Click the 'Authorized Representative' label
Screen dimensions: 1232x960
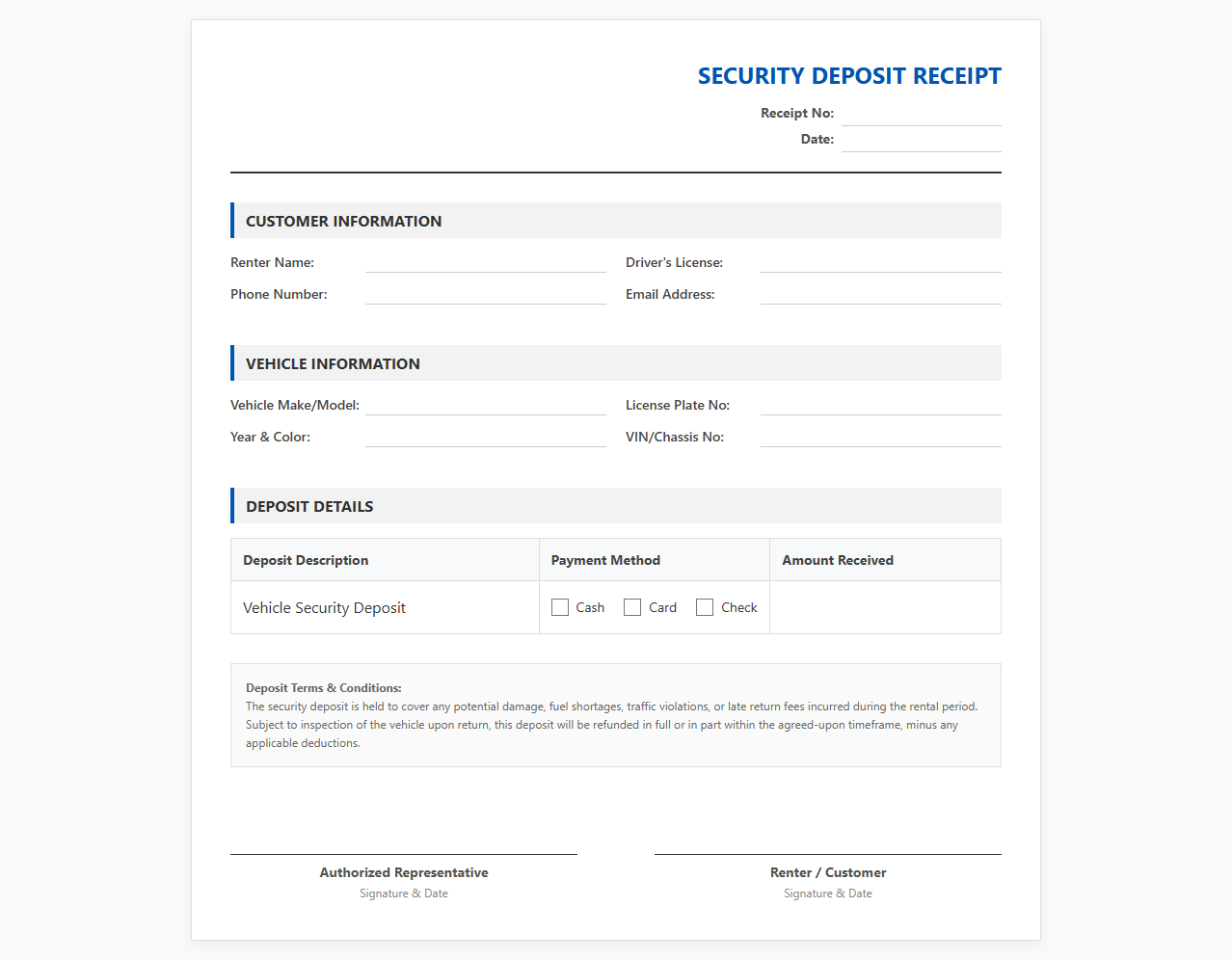pos(404,872)
